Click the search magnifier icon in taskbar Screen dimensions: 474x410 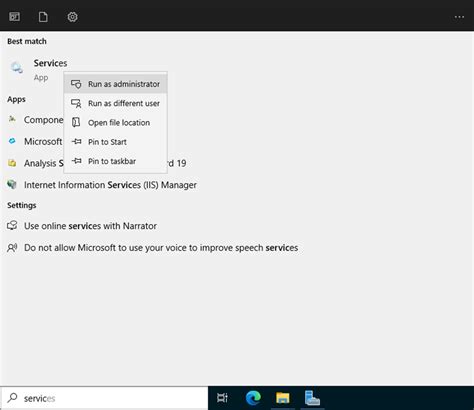[12, 398]
